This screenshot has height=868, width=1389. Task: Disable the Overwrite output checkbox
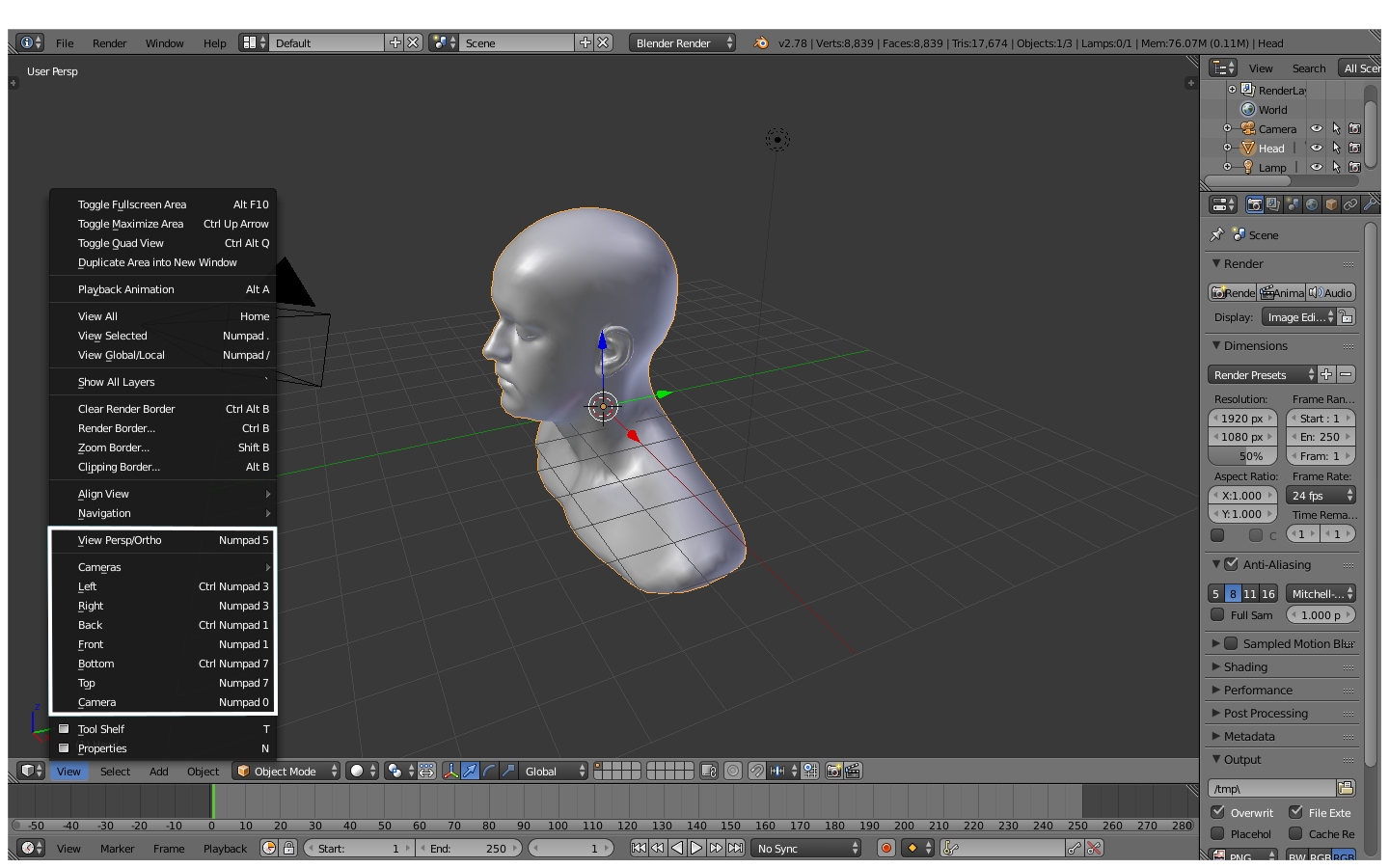1217,812
